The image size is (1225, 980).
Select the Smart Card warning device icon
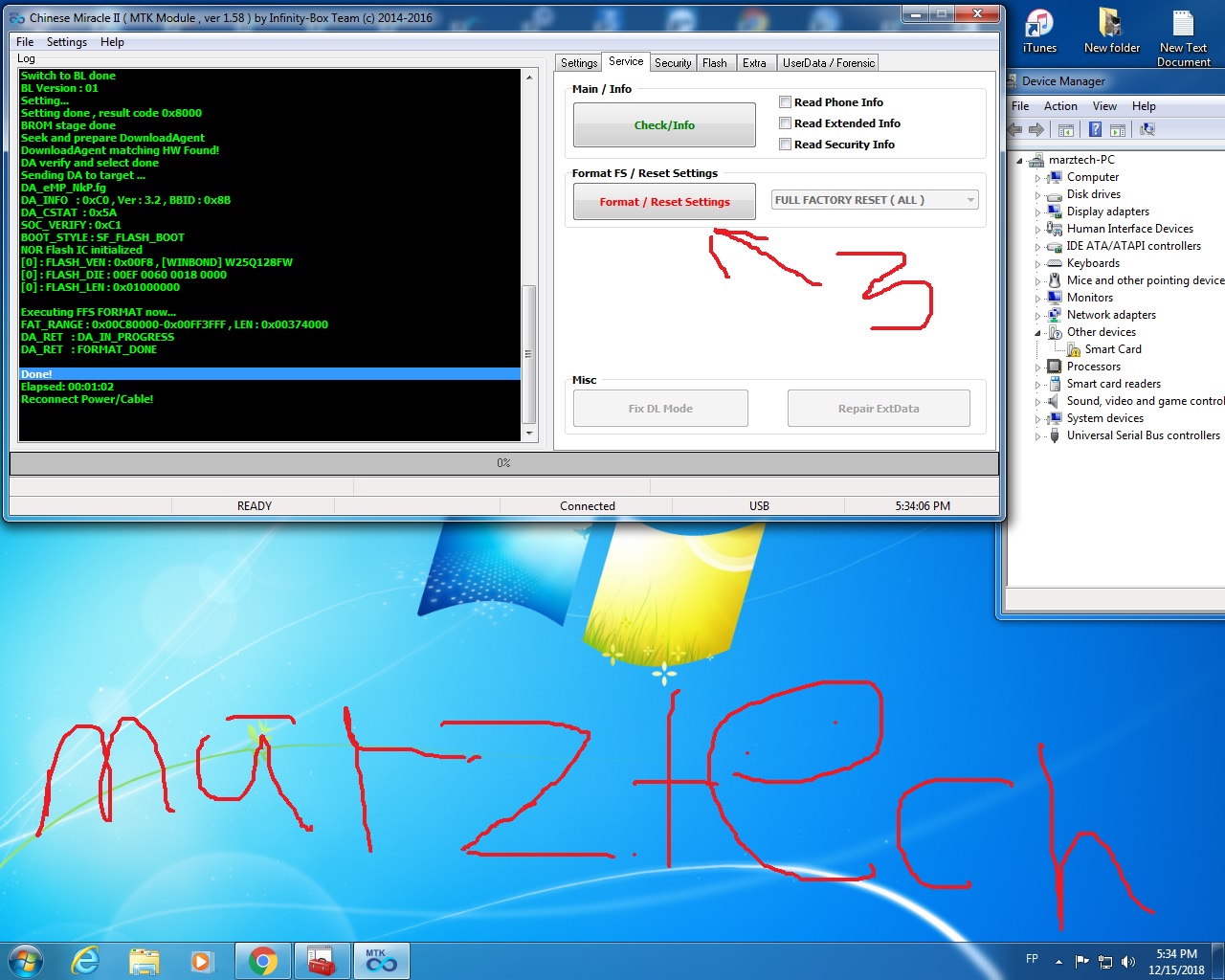pos(1074,349)
